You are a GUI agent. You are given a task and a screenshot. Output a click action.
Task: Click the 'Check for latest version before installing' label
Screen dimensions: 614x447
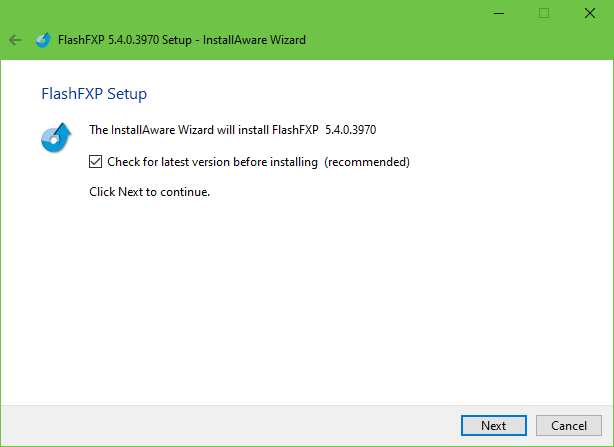[212, 161]
